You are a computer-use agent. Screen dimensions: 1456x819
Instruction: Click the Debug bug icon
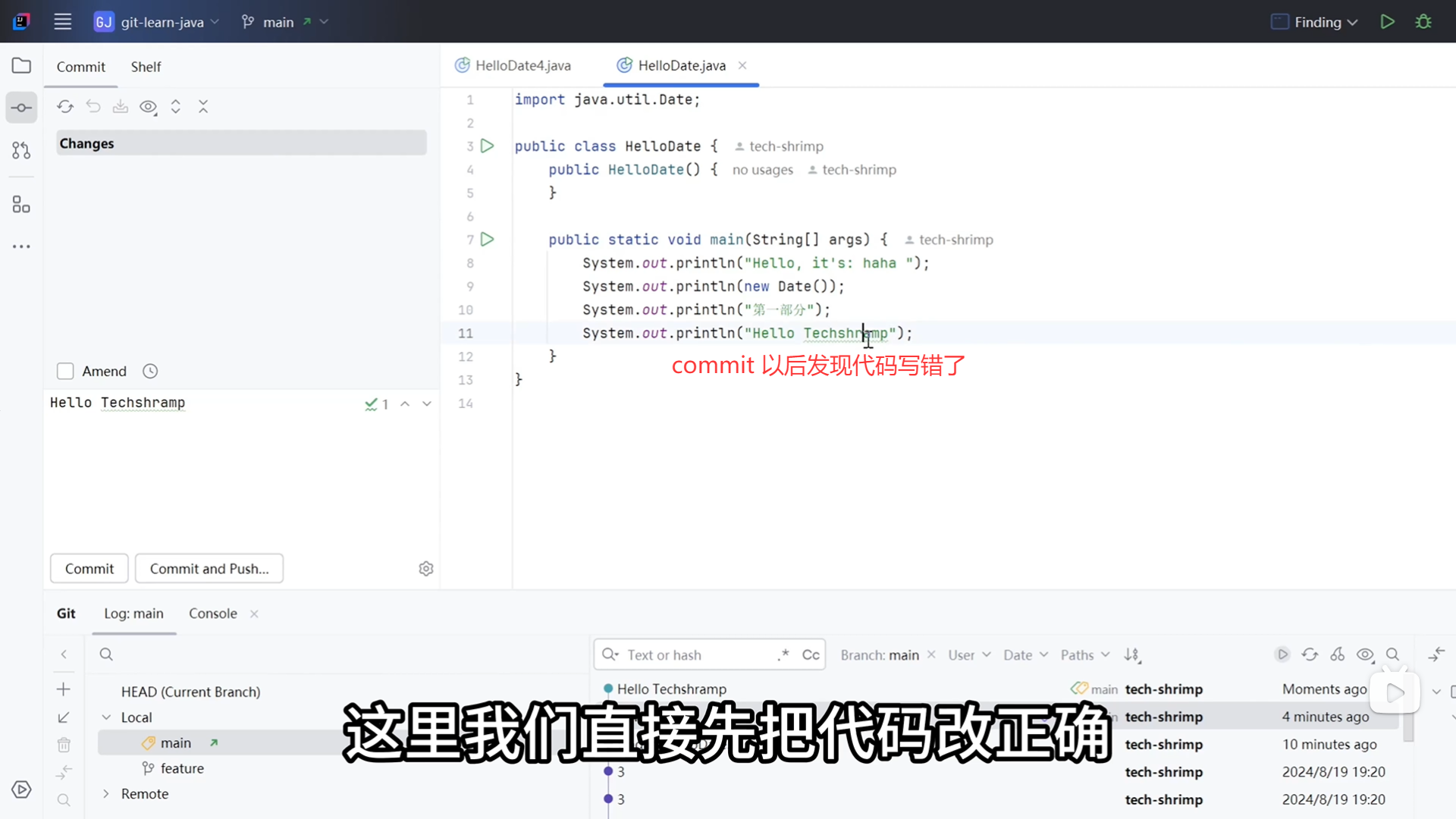[x=1423, y=22]
